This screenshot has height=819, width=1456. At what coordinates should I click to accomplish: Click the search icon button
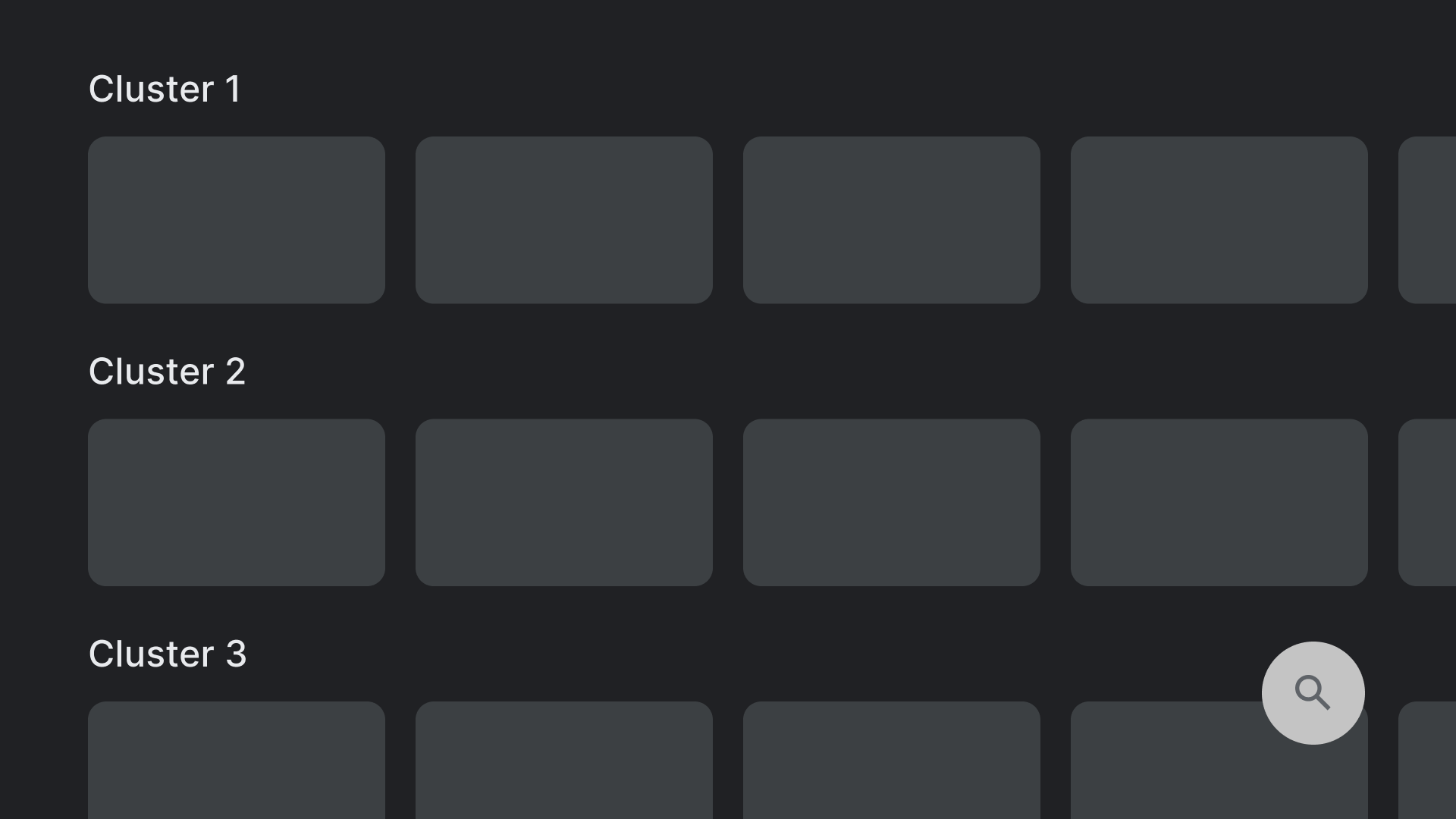click(1313, 693)
